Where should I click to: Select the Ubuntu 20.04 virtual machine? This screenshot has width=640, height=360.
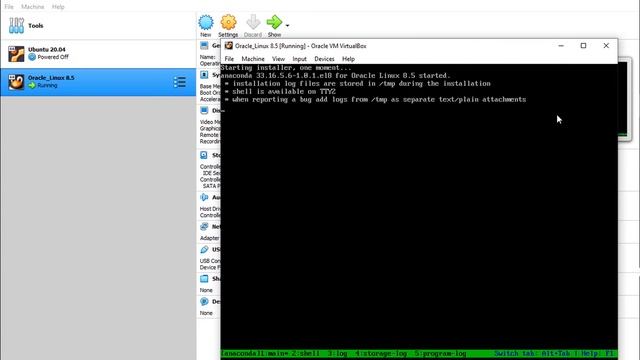point(98,54)
